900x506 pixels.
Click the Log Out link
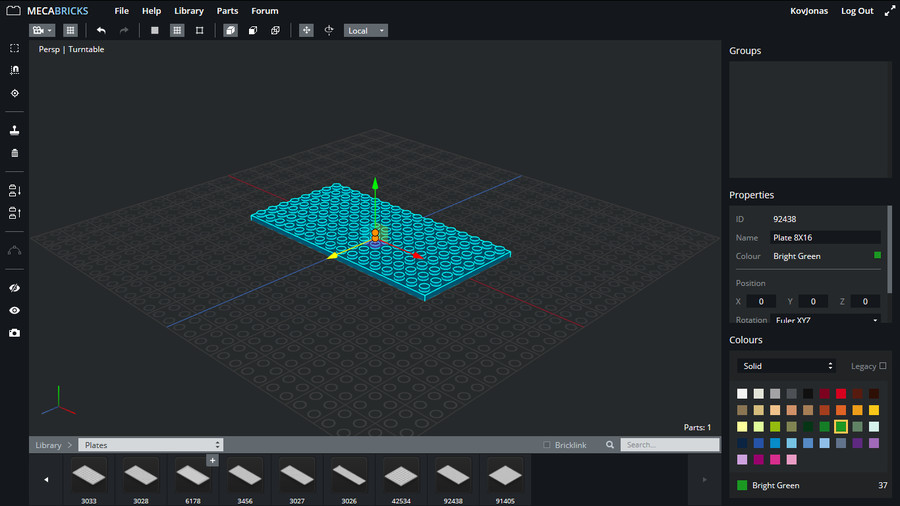click(857, 11)
